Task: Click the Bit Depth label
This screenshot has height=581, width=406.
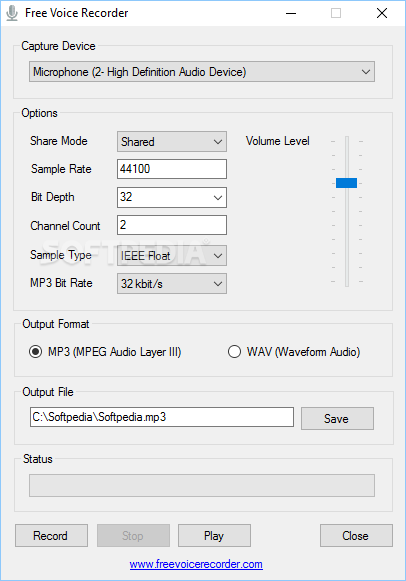Action: tap(53, 197)
